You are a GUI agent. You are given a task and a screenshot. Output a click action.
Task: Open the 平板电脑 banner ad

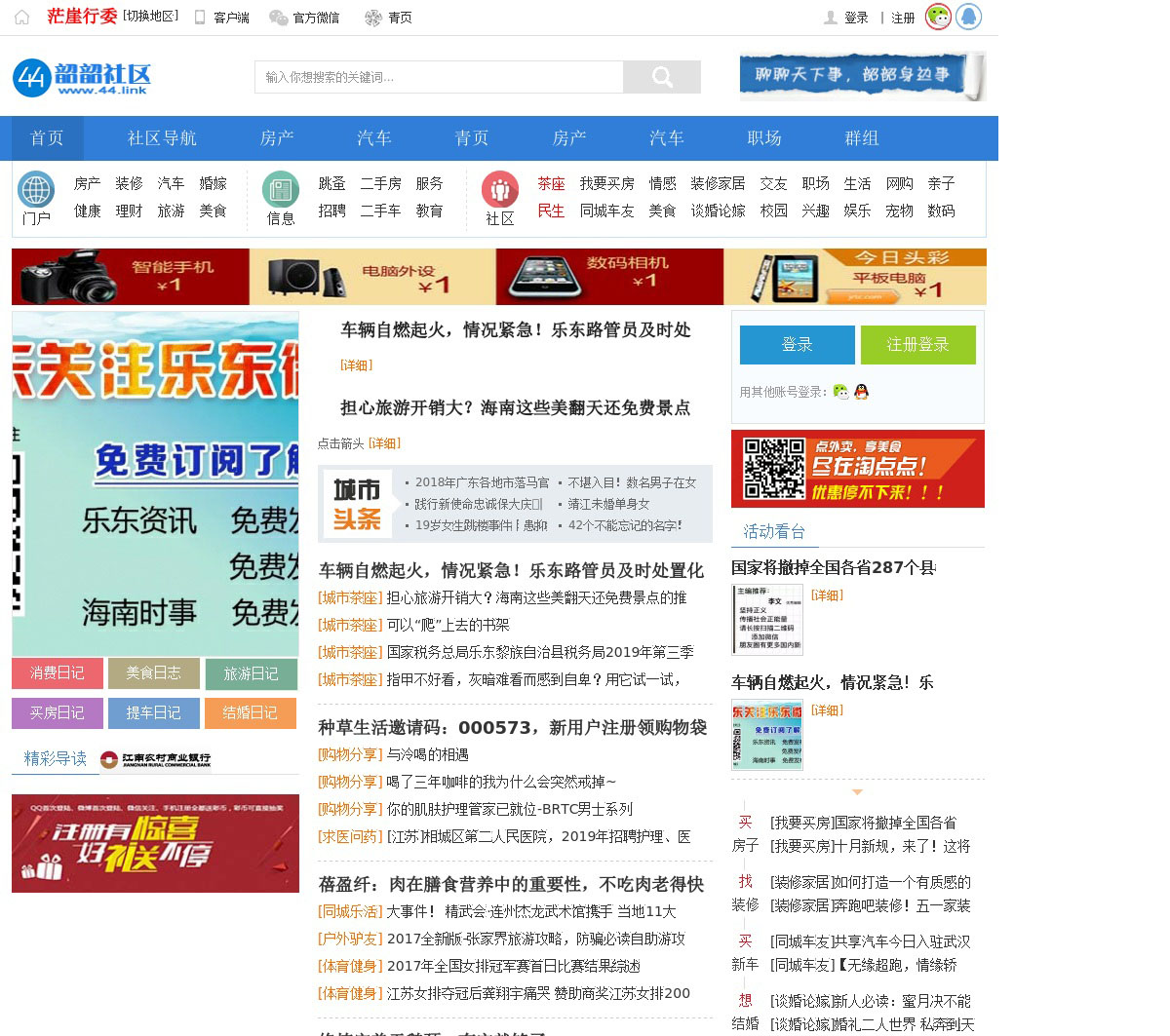click(x=855, y=277)
